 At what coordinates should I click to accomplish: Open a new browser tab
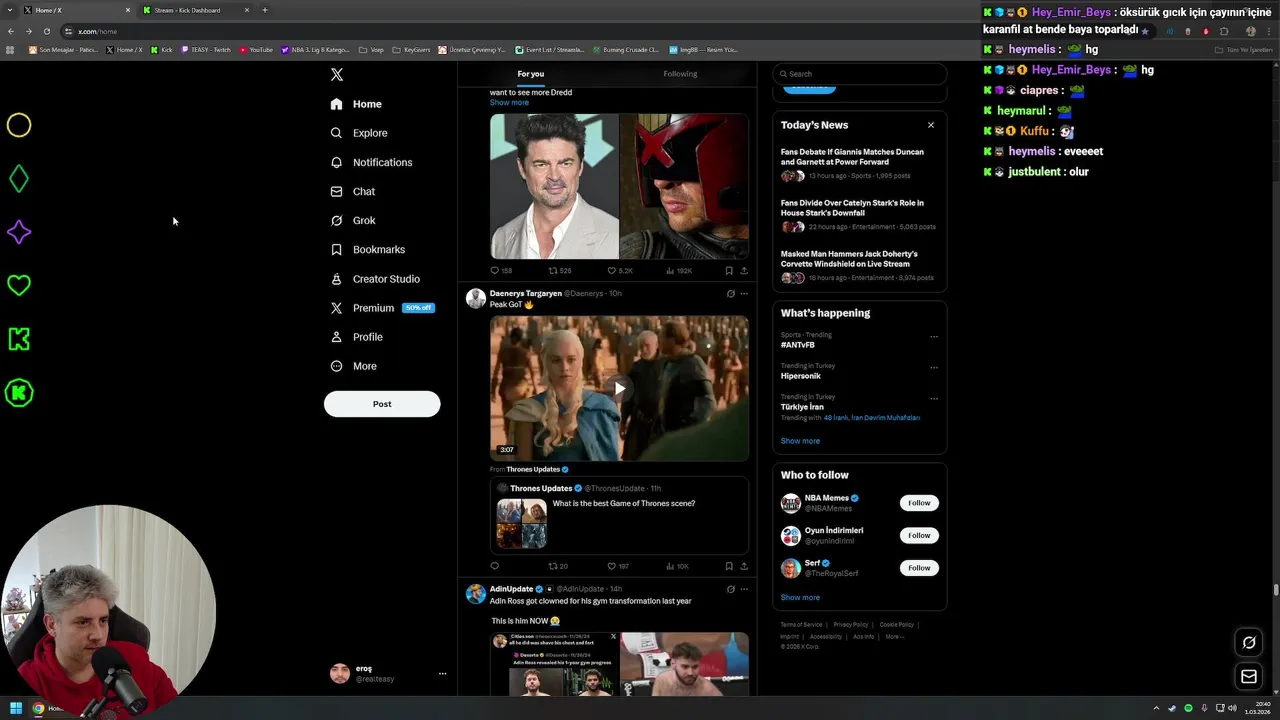[x=265, y=10]
